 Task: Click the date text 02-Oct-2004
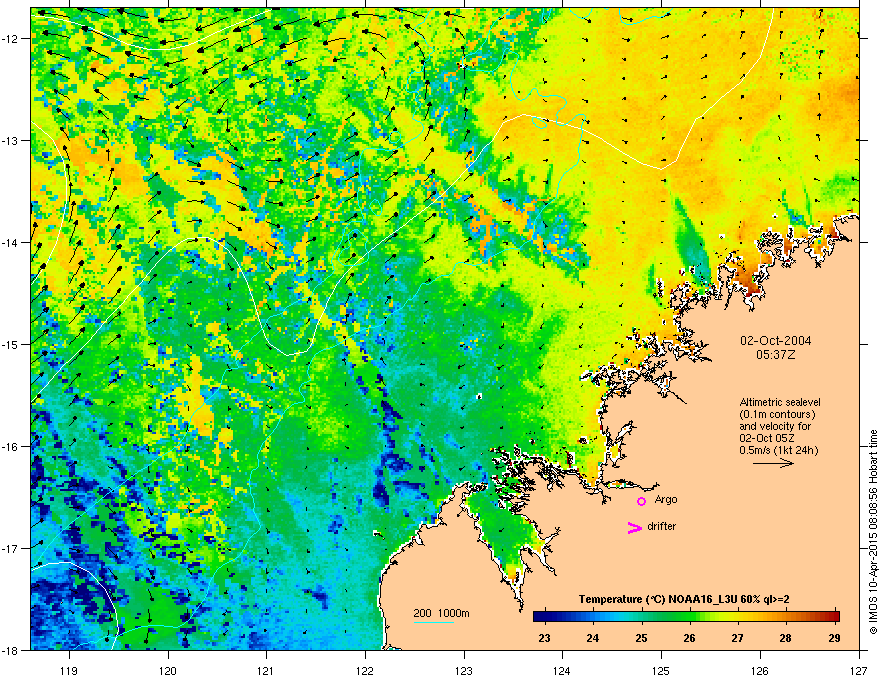pos(776,341)
